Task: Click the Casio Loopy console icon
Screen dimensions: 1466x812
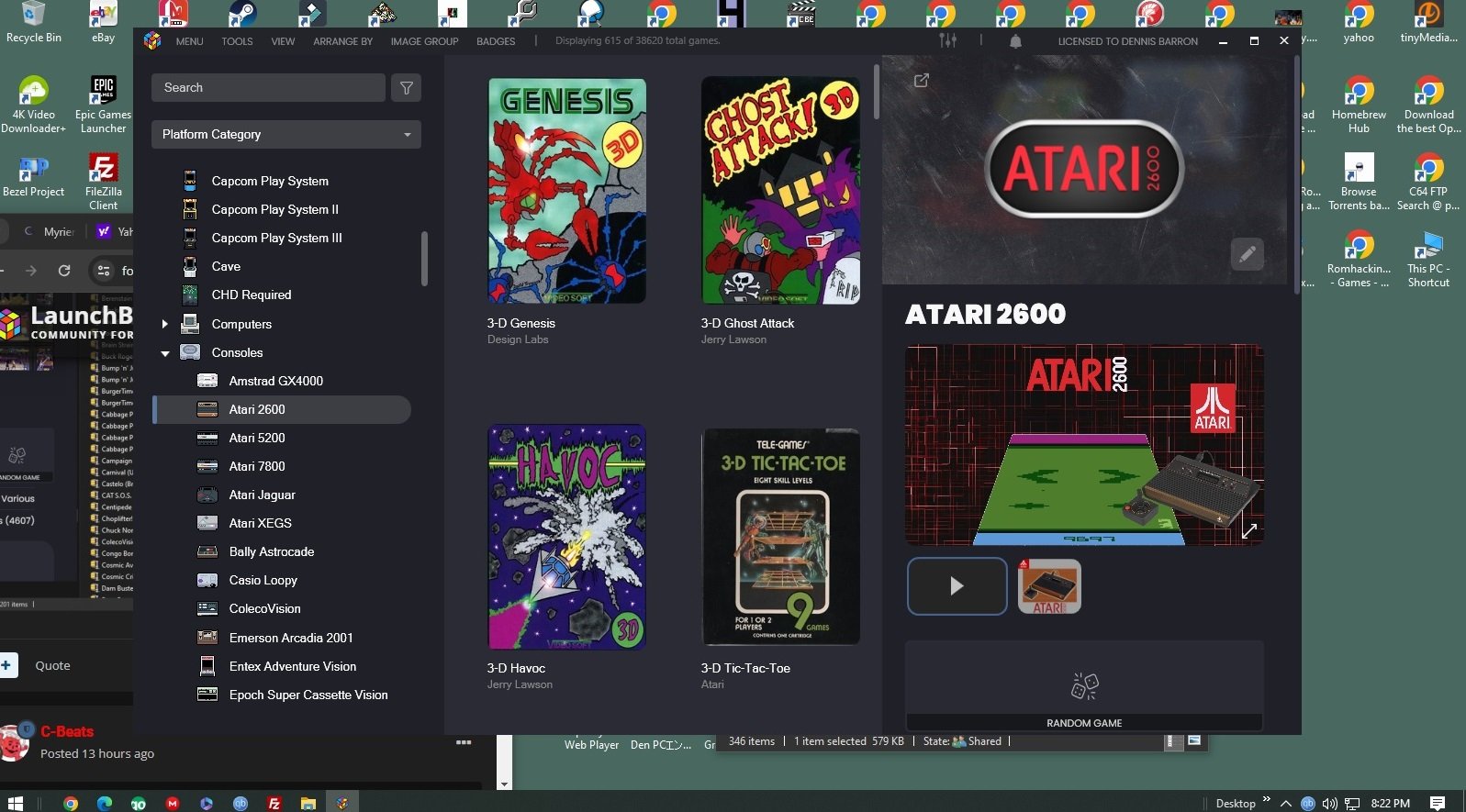Action: (207, 580)
